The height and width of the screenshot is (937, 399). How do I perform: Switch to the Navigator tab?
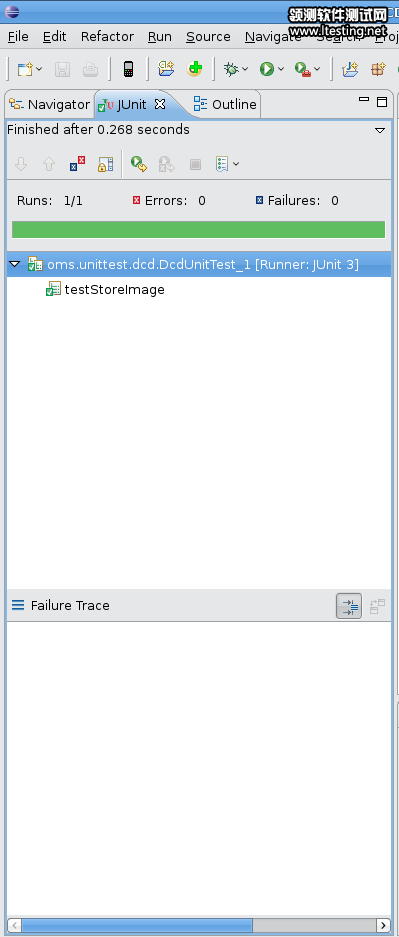(x=49, y=105)
